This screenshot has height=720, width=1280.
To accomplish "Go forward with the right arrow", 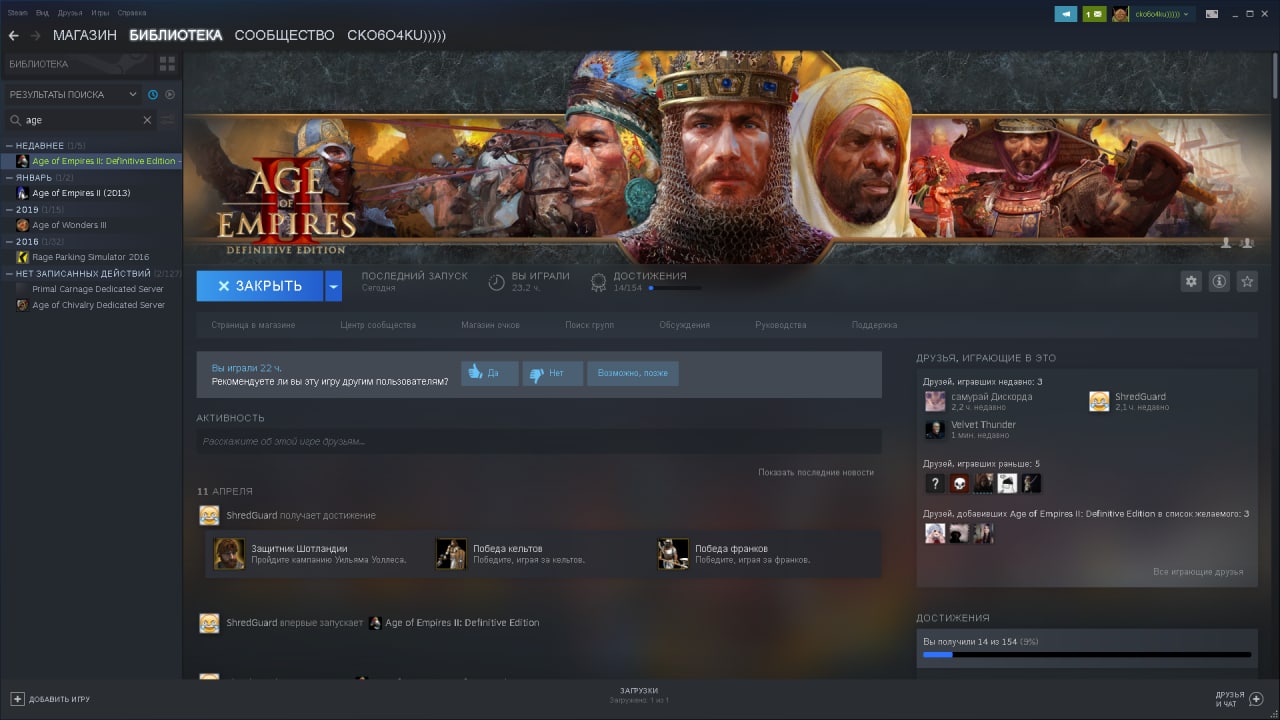I will [x=36, y=35].
